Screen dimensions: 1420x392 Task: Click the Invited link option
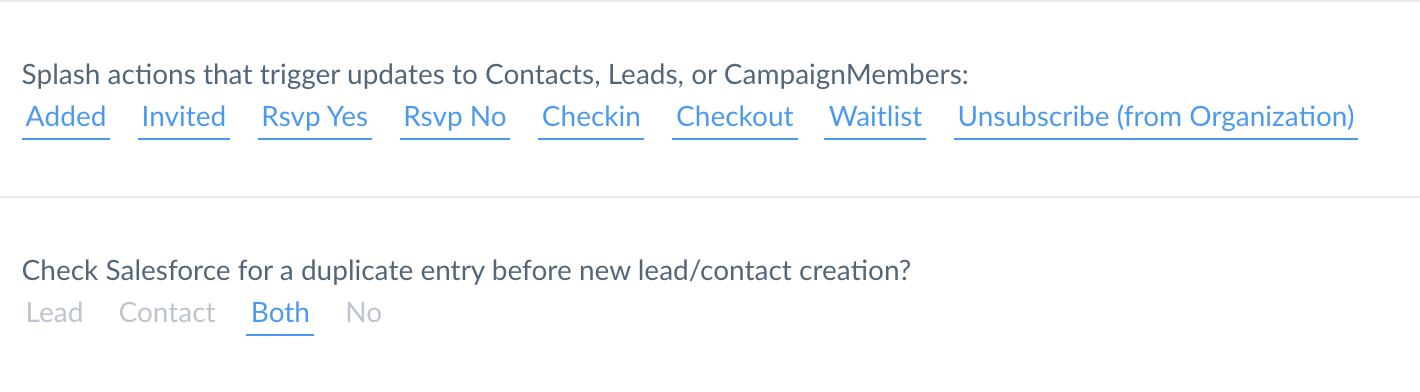pos(184,117)
